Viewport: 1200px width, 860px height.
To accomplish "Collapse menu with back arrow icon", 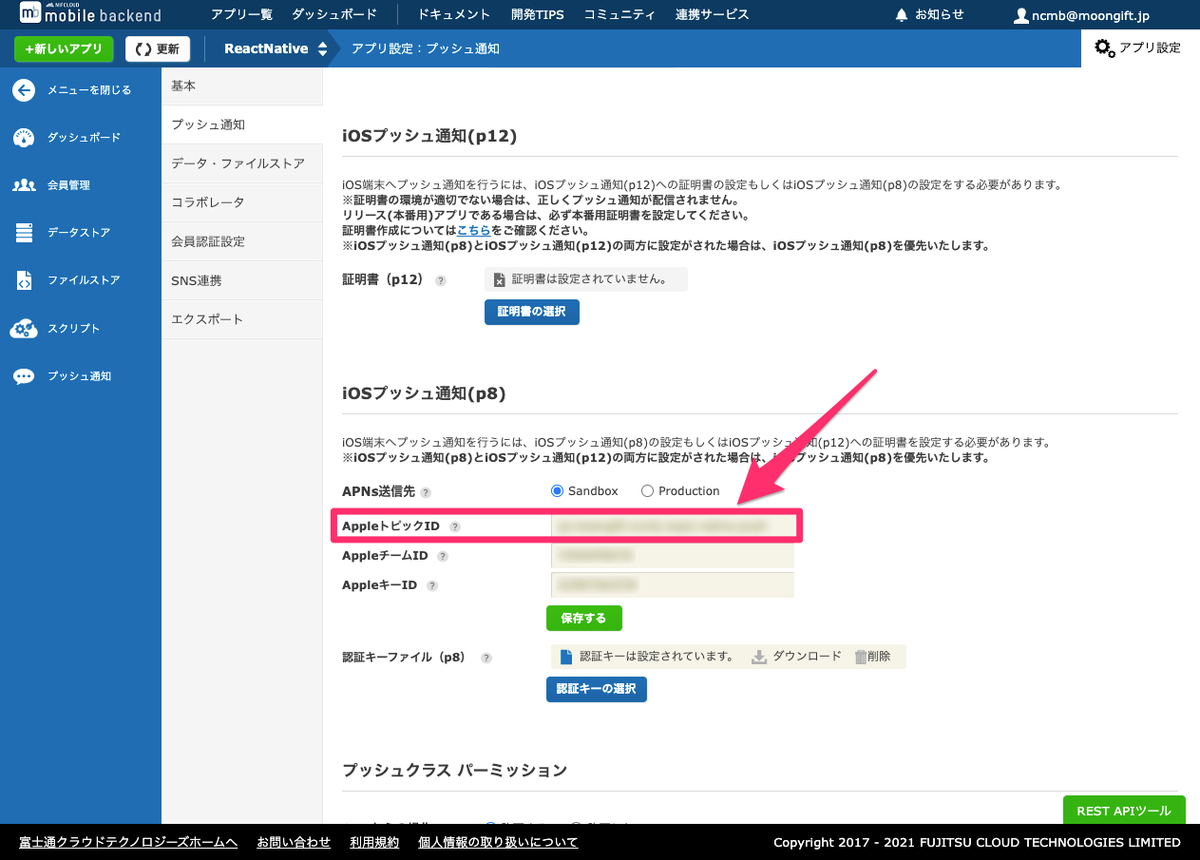I will [x=24, y=90].
